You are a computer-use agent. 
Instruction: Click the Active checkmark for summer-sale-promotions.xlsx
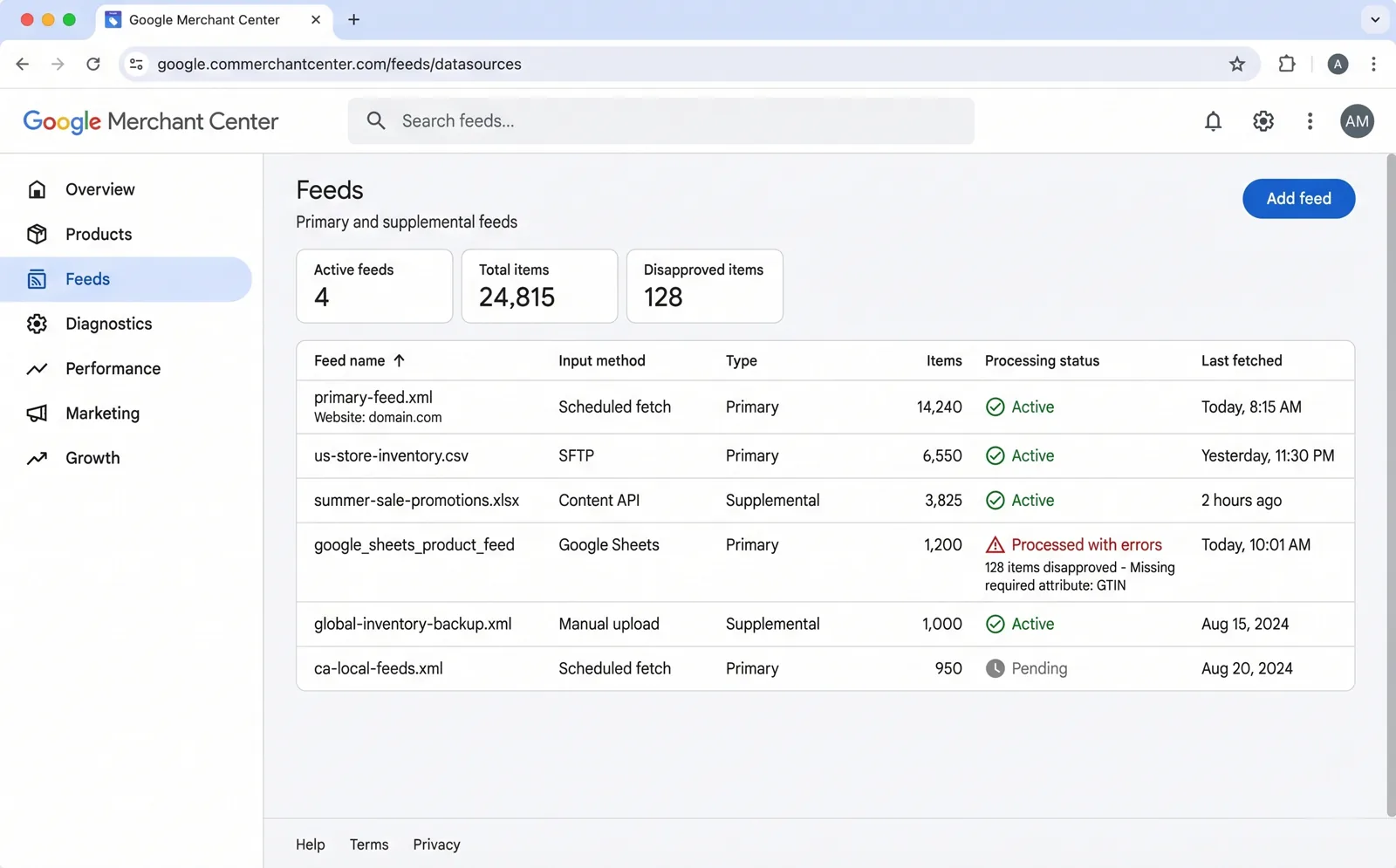click(995, 500)
